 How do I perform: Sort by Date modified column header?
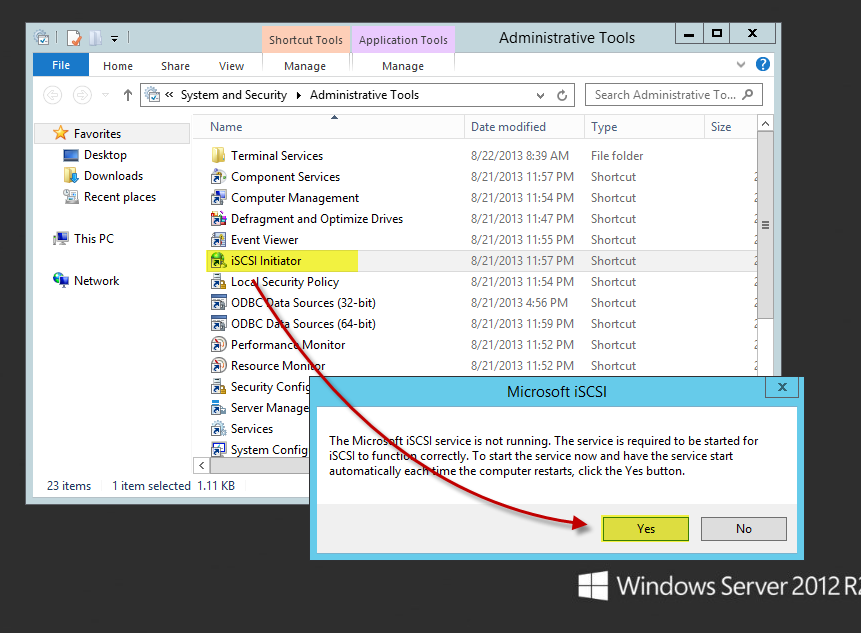pyautogui.click(x=524, y=127)
